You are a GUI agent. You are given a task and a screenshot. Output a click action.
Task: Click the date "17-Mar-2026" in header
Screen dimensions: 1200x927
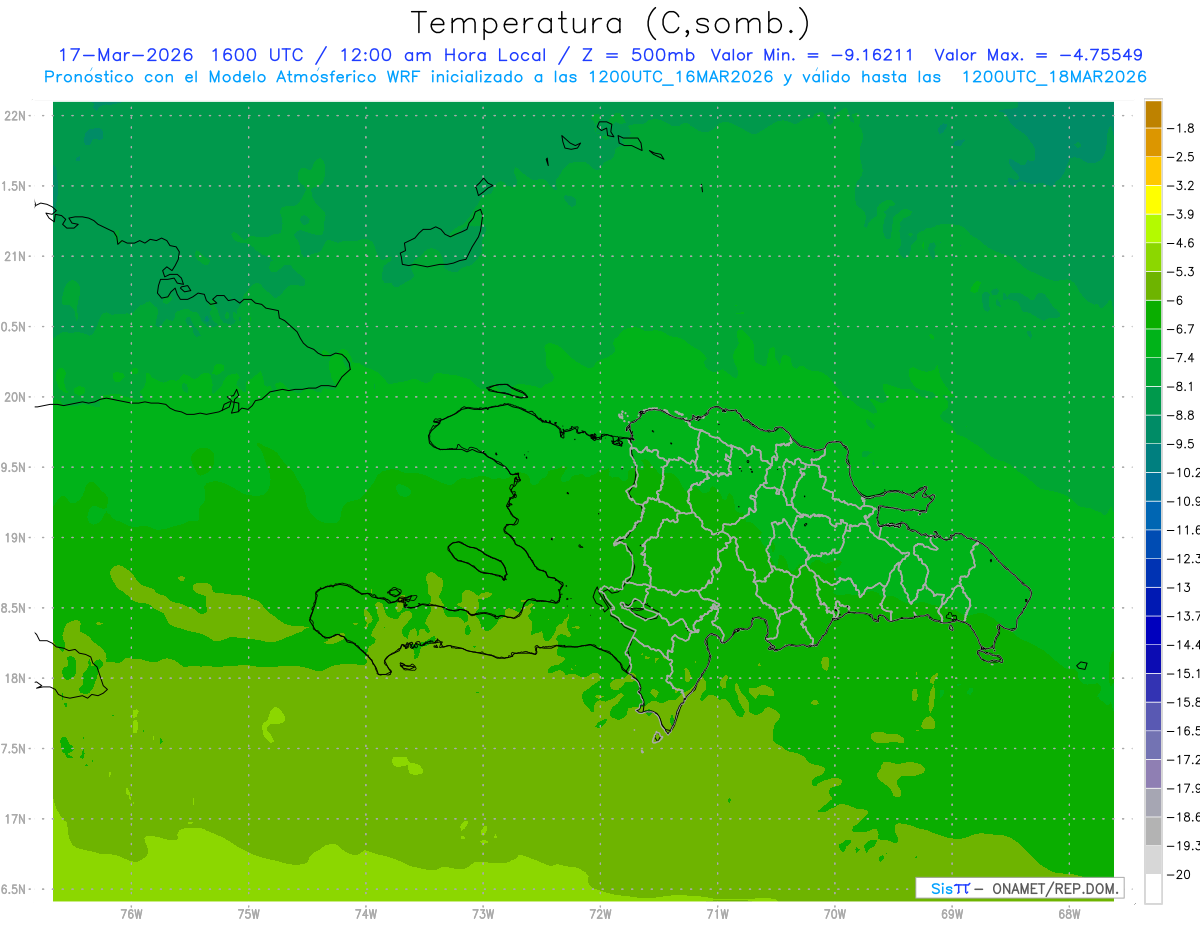coord(125,55)
